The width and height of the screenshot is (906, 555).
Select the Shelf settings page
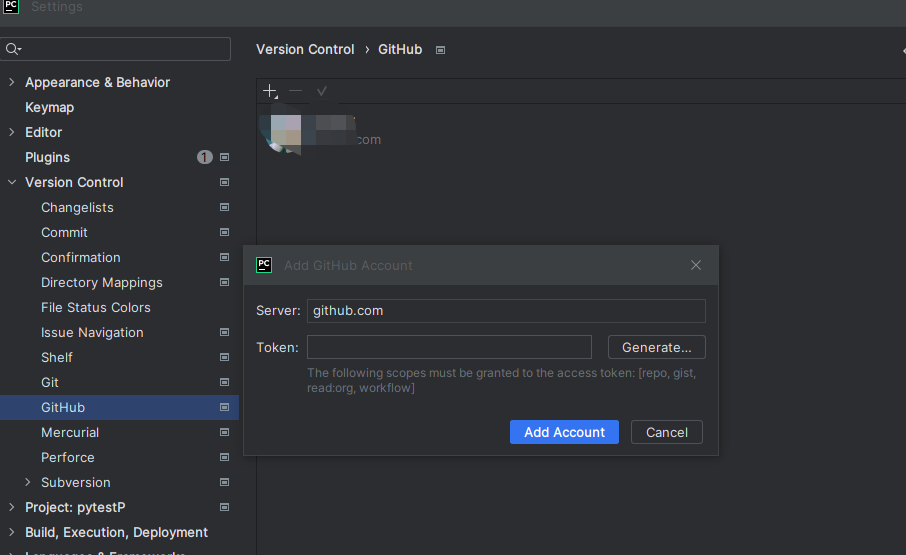click(x=57, y=357)
